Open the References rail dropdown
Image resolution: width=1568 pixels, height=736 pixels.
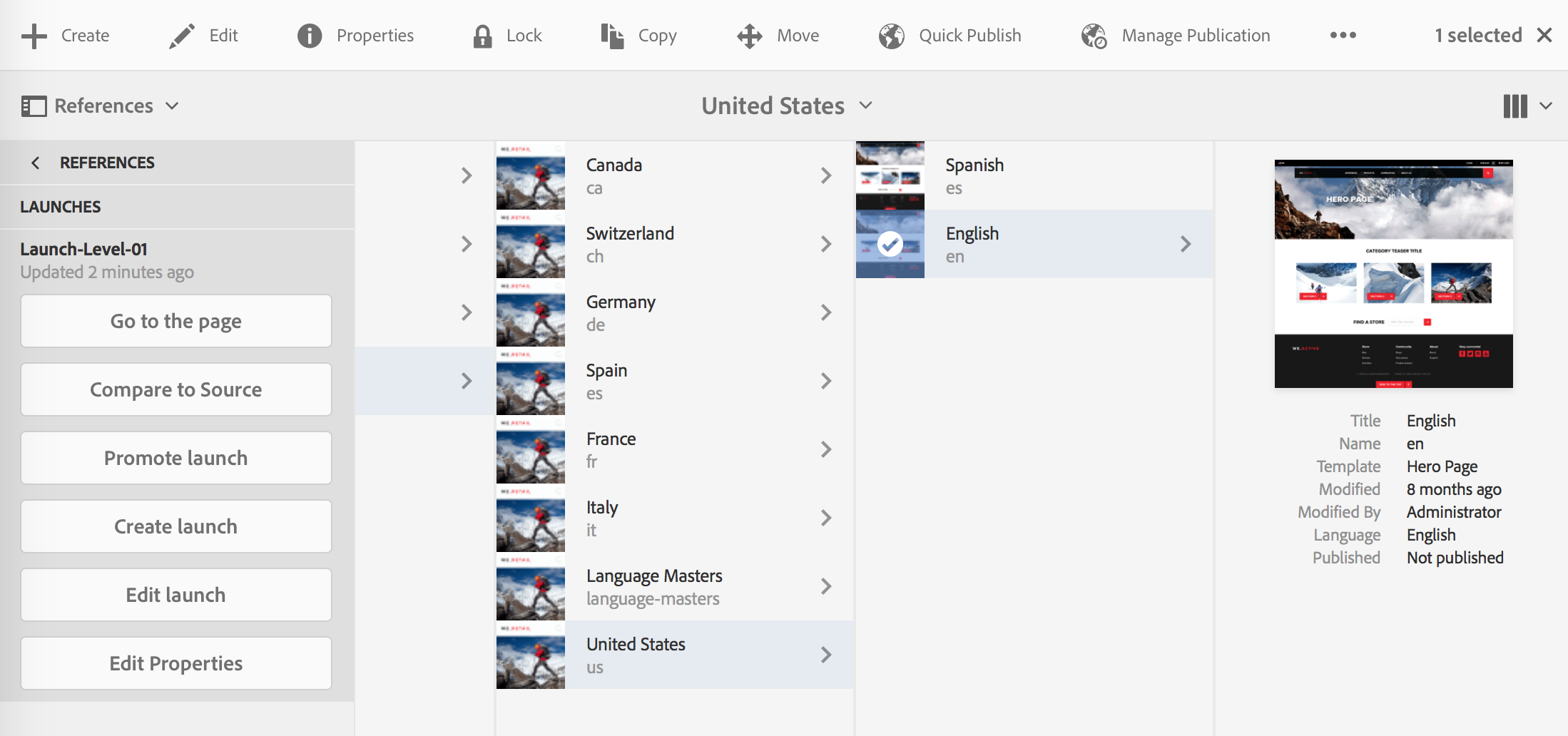(x=100, y=106)
